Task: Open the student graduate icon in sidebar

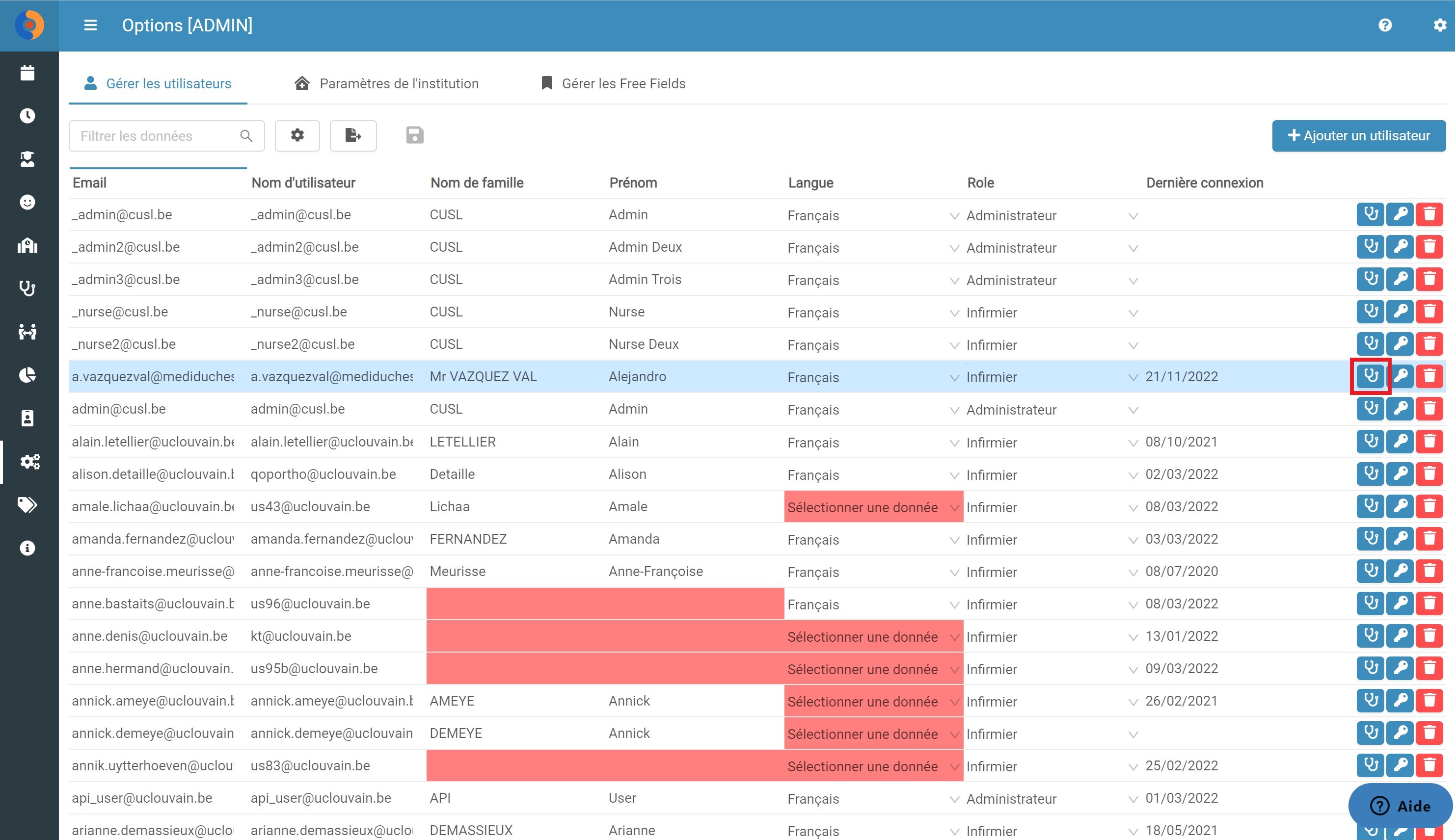Action: pyautogui.click(x=27, y=159)
